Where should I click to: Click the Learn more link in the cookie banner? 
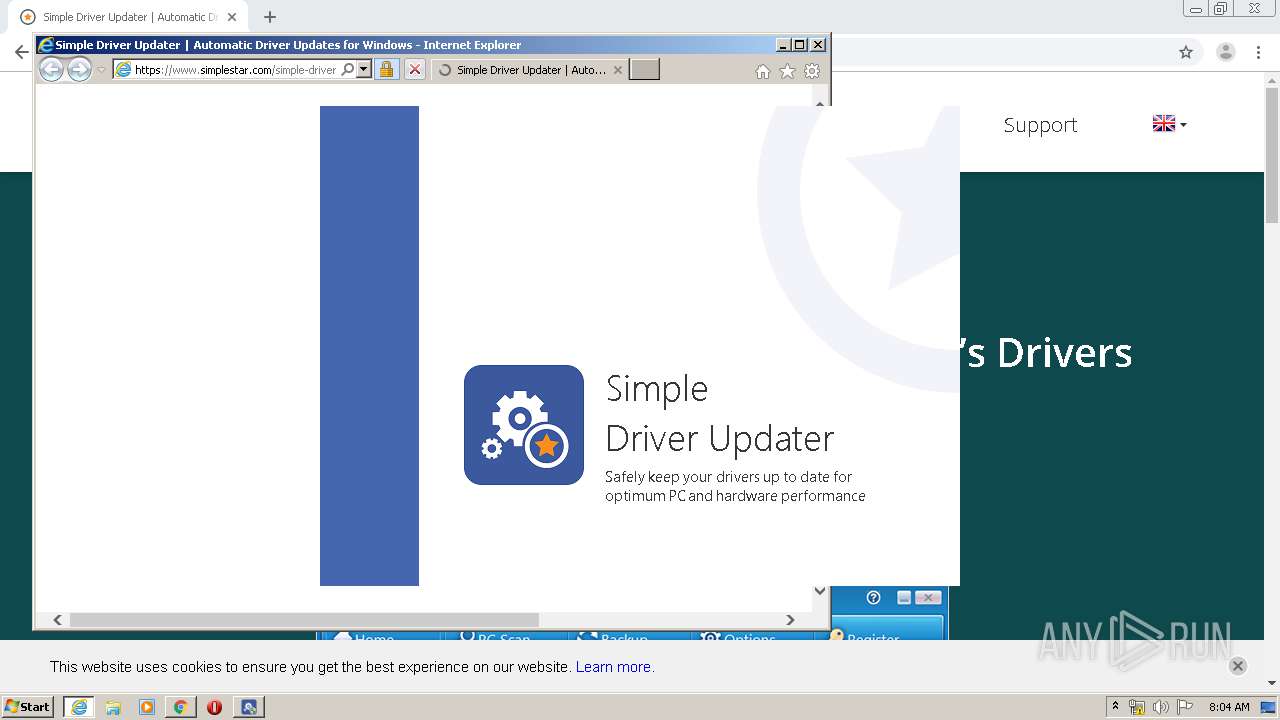tap(614, 667)
